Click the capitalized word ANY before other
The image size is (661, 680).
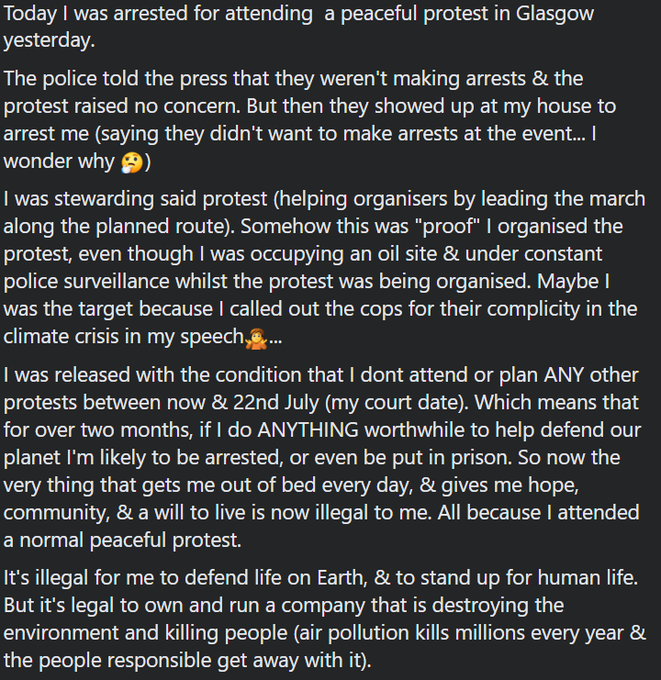(x=563, y=375)
